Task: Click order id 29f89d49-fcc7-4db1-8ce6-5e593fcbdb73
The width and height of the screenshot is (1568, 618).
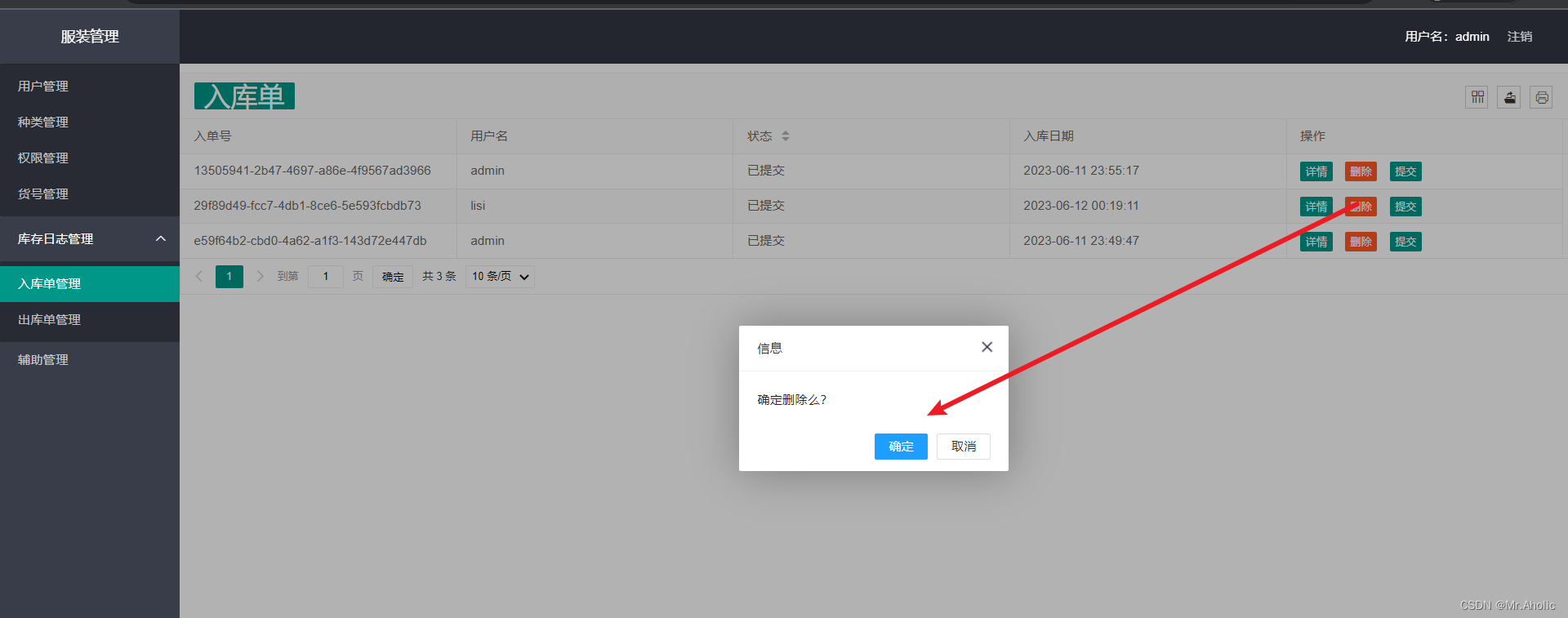Action: pyautogui.click(x=307, y=206)
